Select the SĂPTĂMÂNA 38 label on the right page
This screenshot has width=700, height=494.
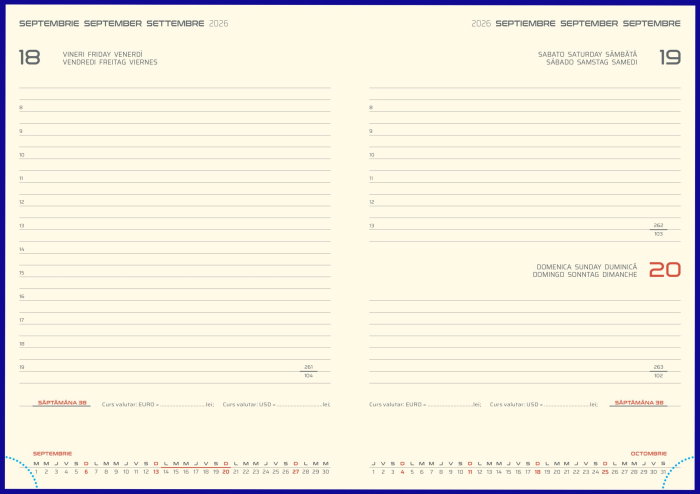click(638, 403)
